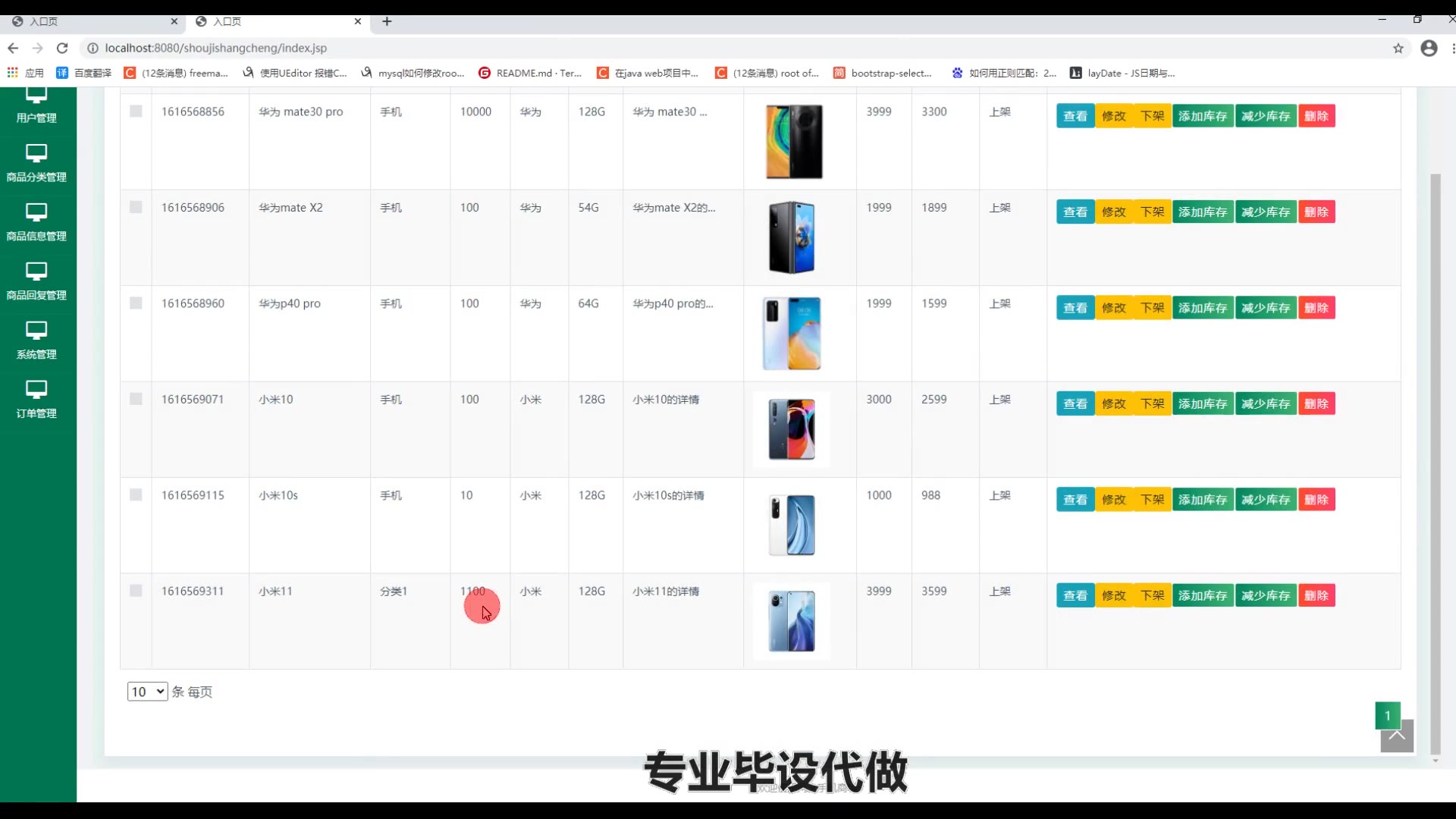Click 添加库存 for 华为p40 pro

pos(1203,308)
